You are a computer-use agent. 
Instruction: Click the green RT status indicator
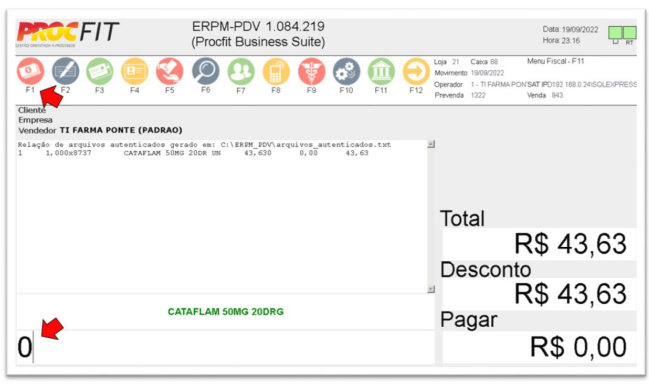pyautogui.click(x=630, y=33)
